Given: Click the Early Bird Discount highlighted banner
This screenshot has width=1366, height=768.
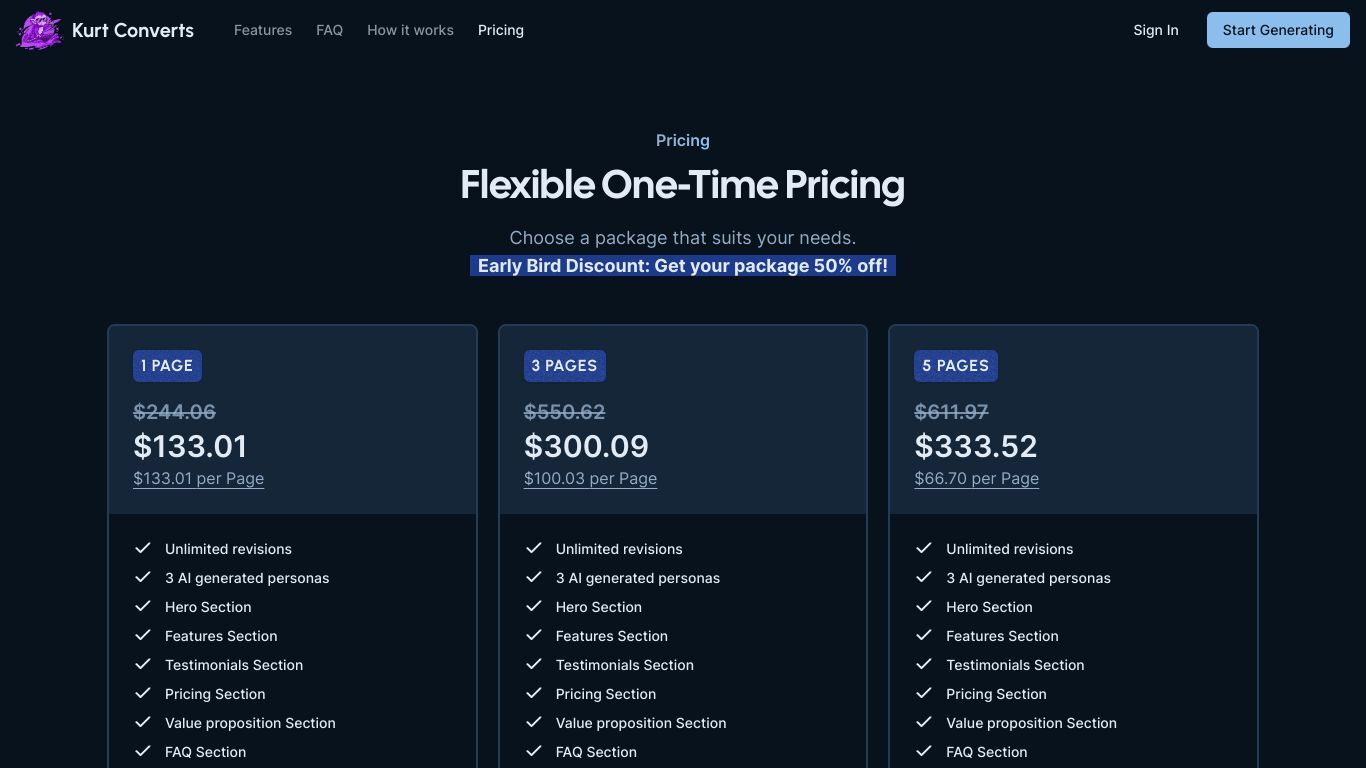Looking at the screenshot, I should (683, 266).
